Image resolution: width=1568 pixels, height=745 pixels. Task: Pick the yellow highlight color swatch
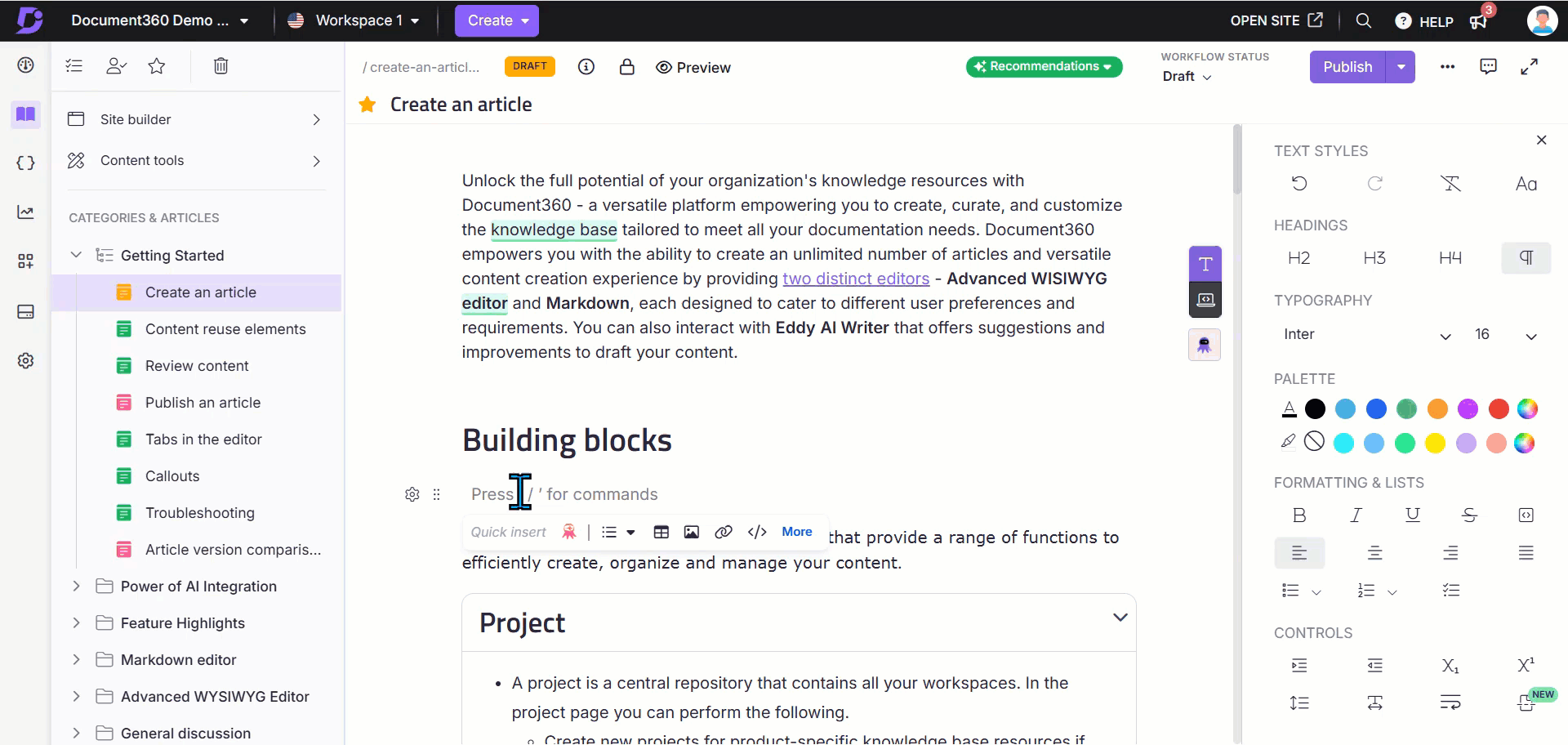point(1435,443)
